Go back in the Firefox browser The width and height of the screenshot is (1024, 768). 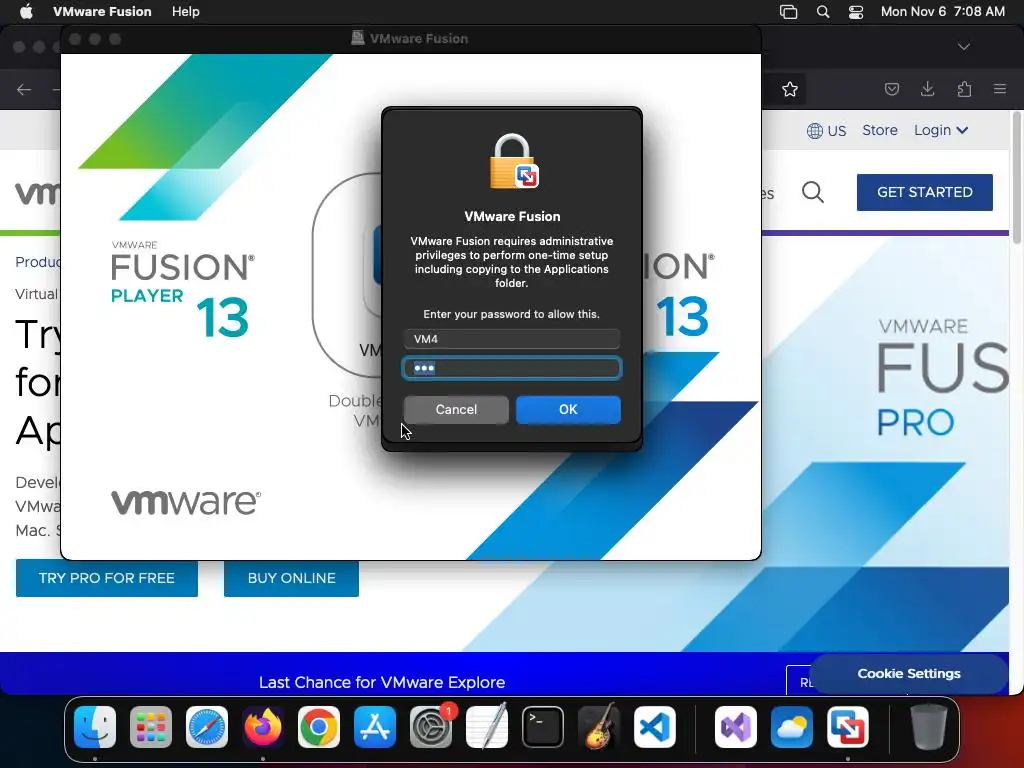click(x=24, y=89)
